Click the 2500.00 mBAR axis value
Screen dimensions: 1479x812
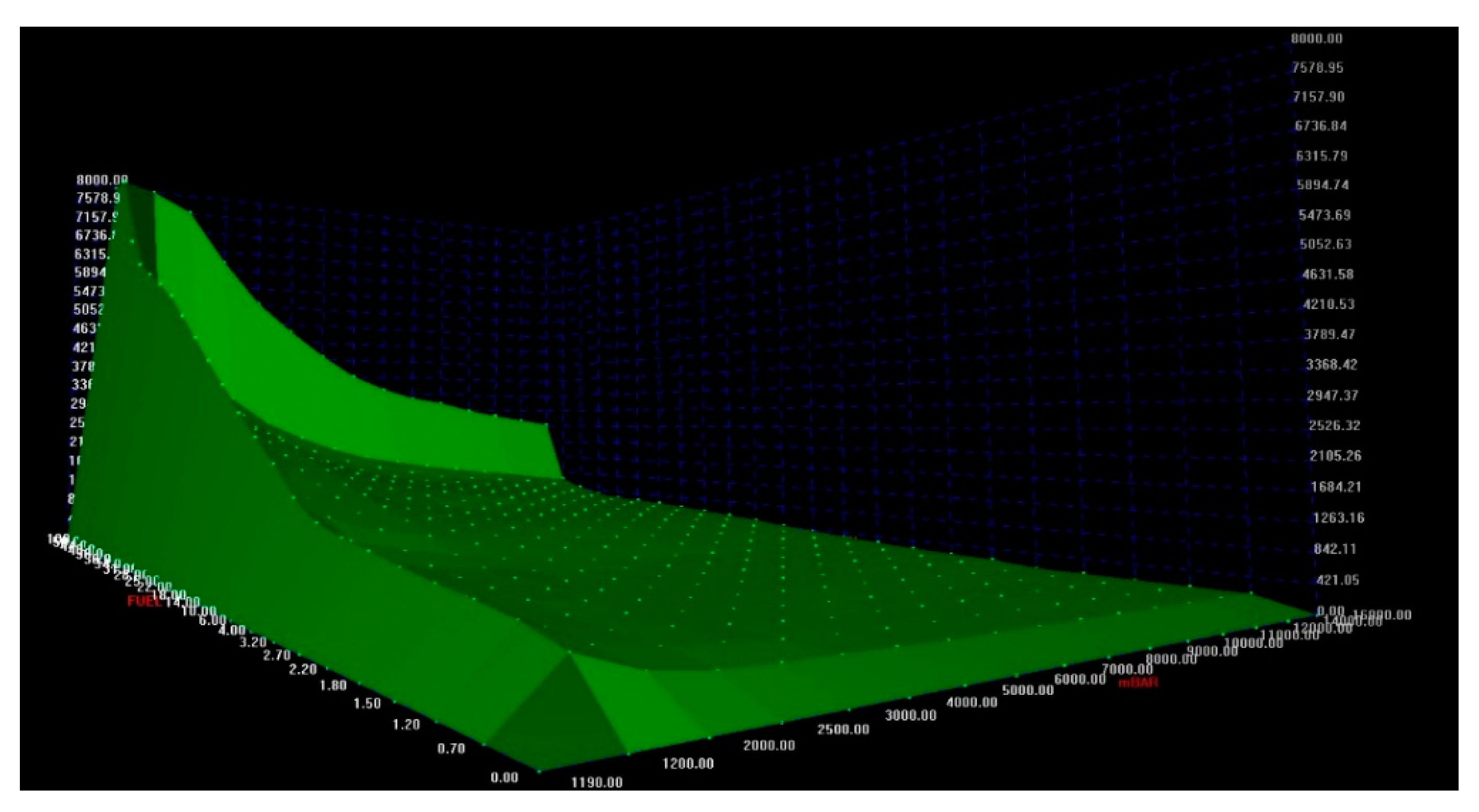843,729
